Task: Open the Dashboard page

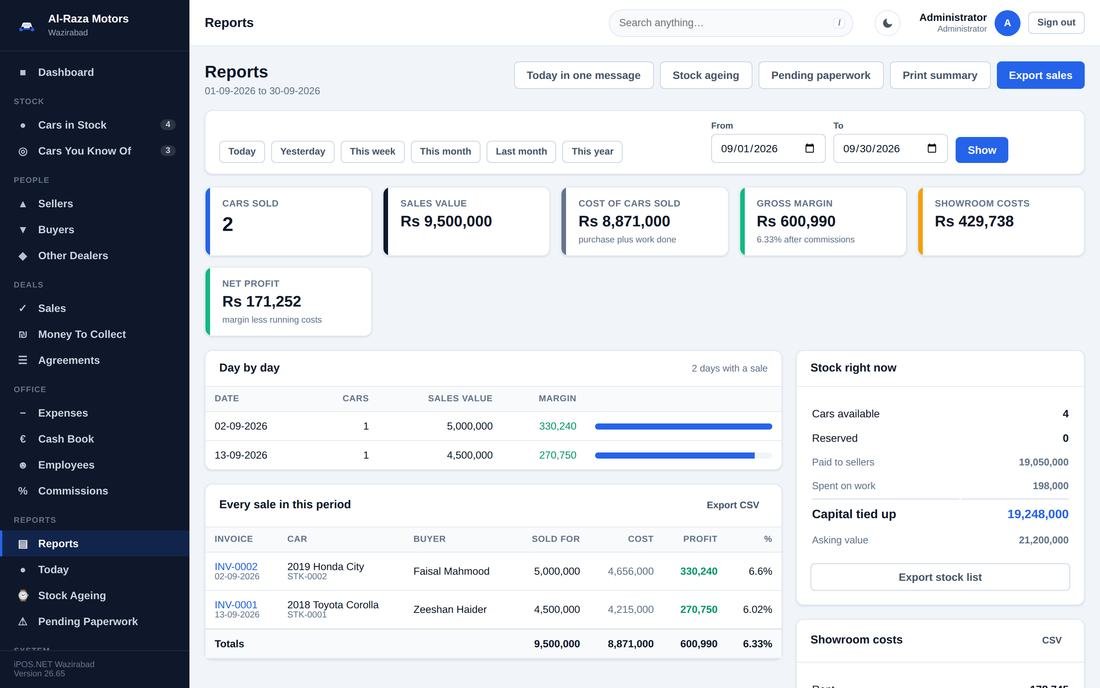Action: (x=95, y=72)
